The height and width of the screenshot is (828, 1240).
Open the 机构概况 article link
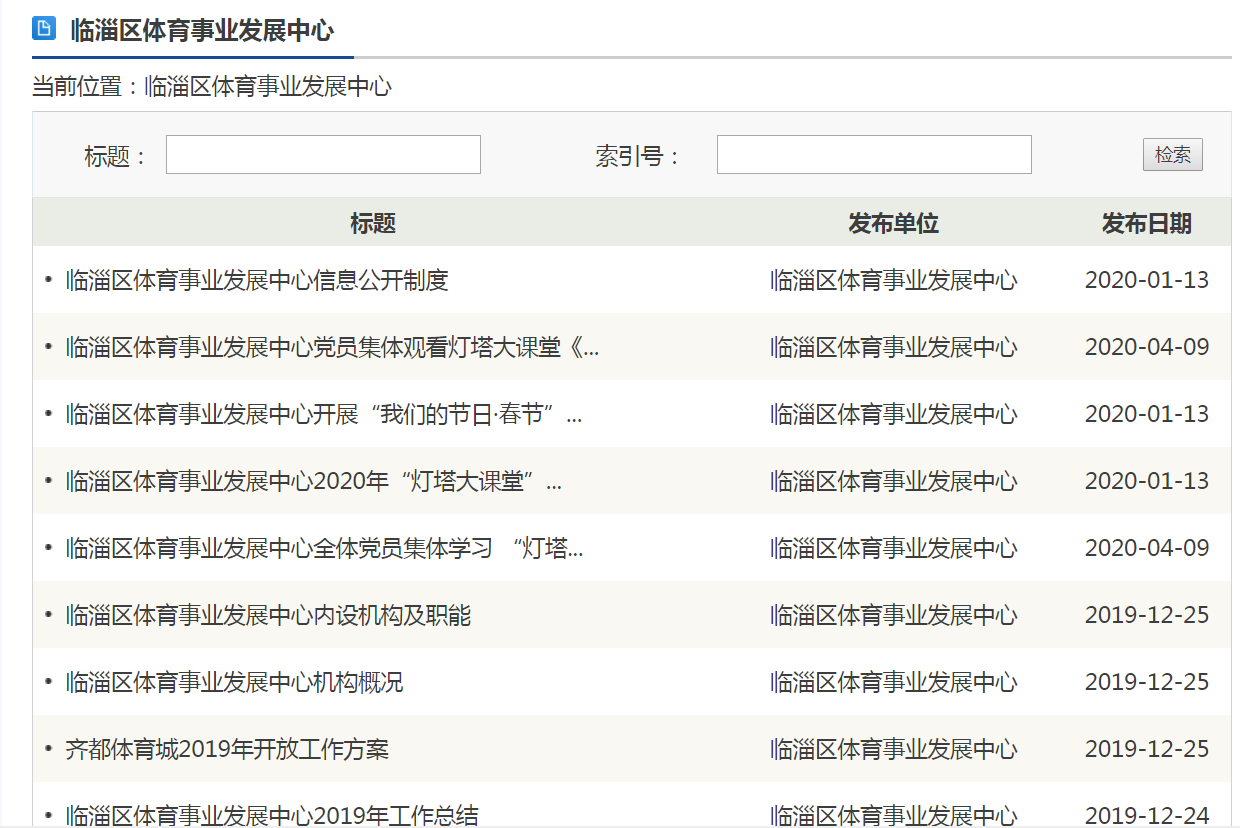235,682
